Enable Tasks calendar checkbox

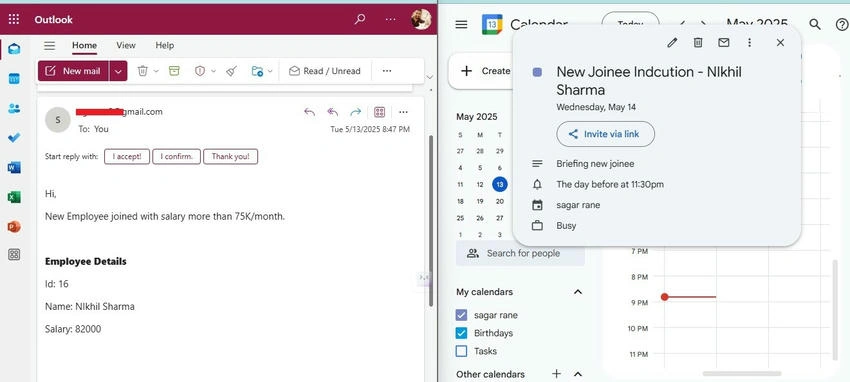click(461, 351)
